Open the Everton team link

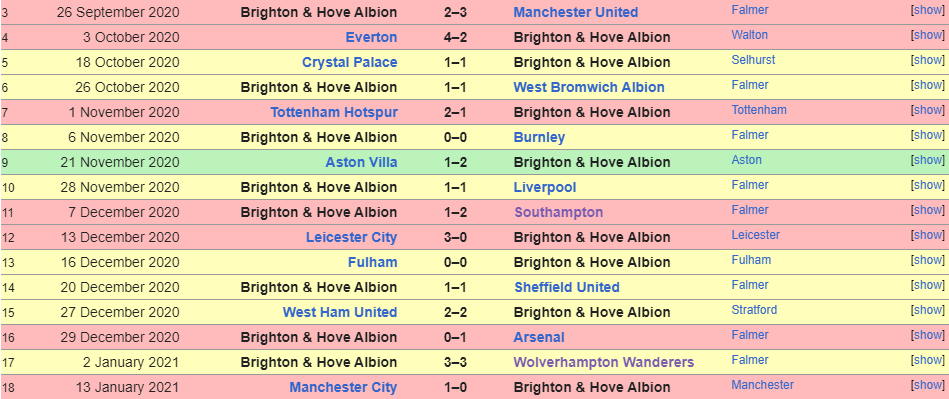pos(372,38)
